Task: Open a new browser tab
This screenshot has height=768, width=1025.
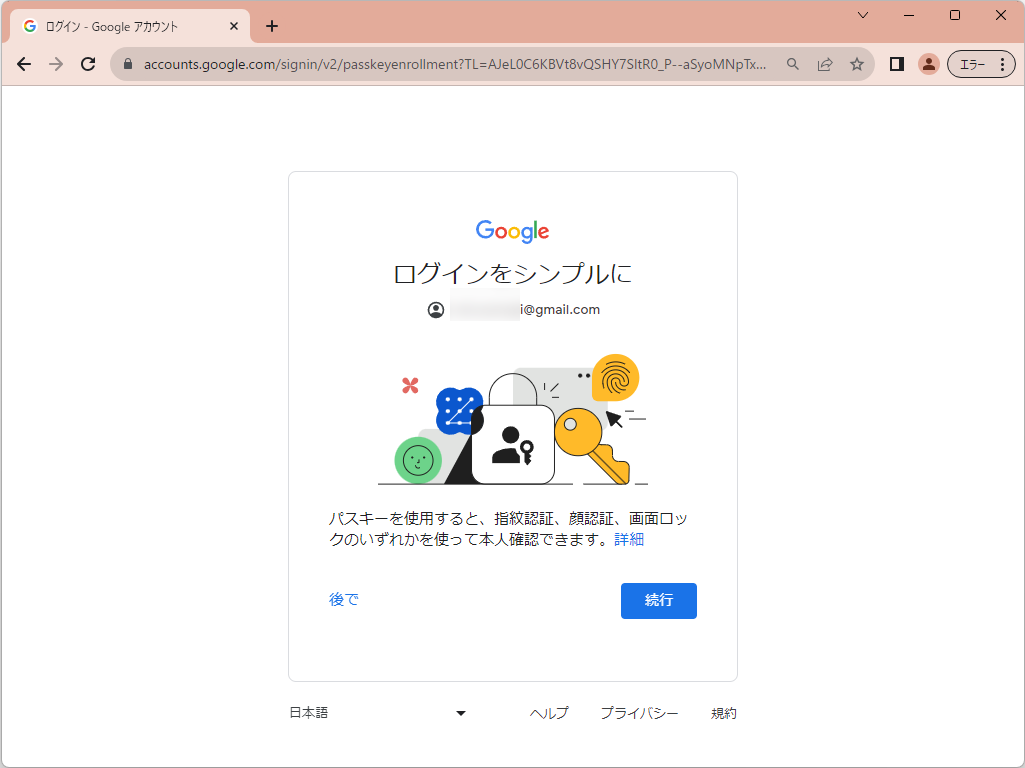Action: pos(271,26)
